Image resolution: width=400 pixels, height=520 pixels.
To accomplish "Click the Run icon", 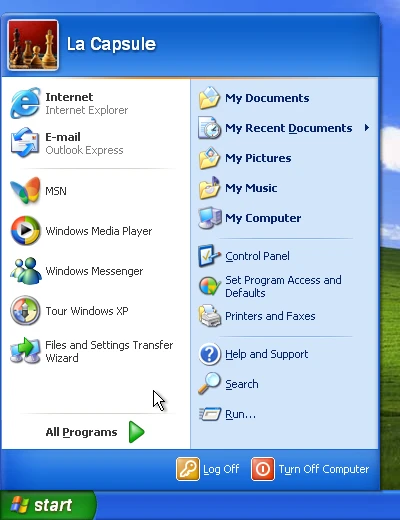I will (x=210, y=414).
